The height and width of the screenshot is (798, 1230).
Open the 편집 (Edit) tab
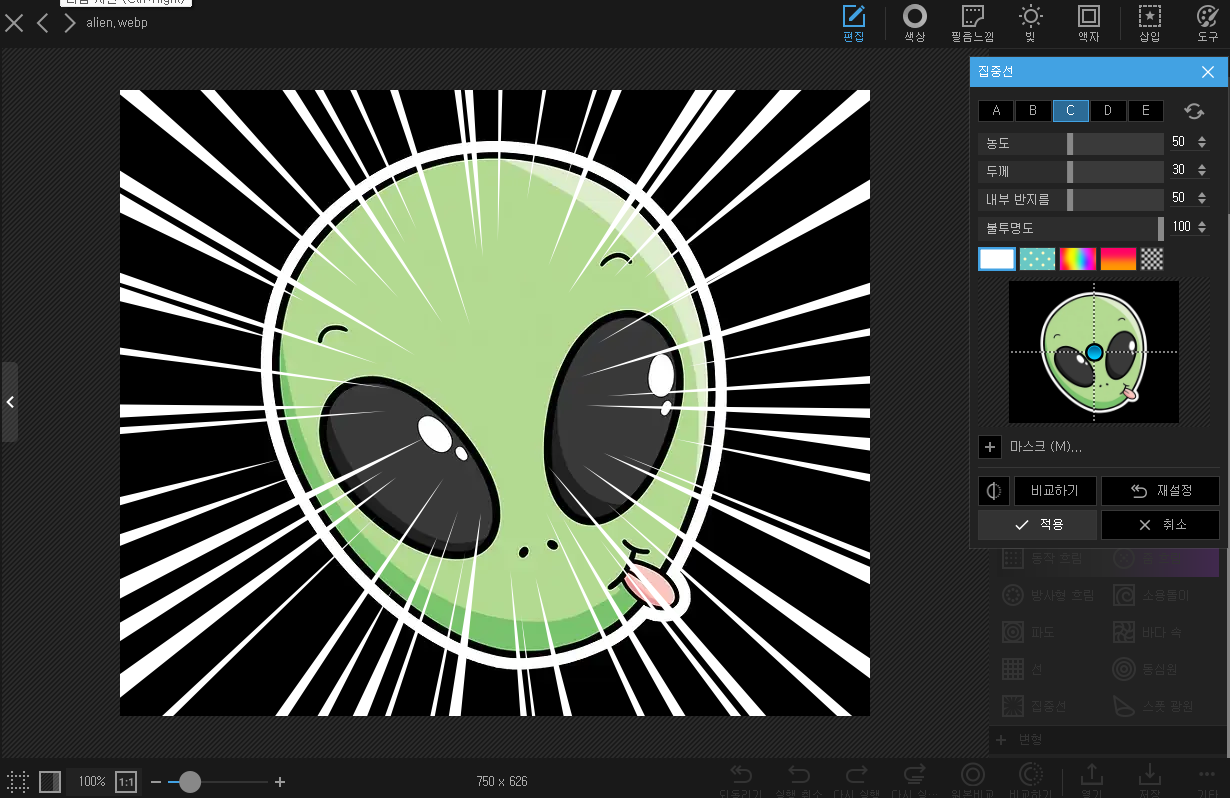tap(853, 23)
